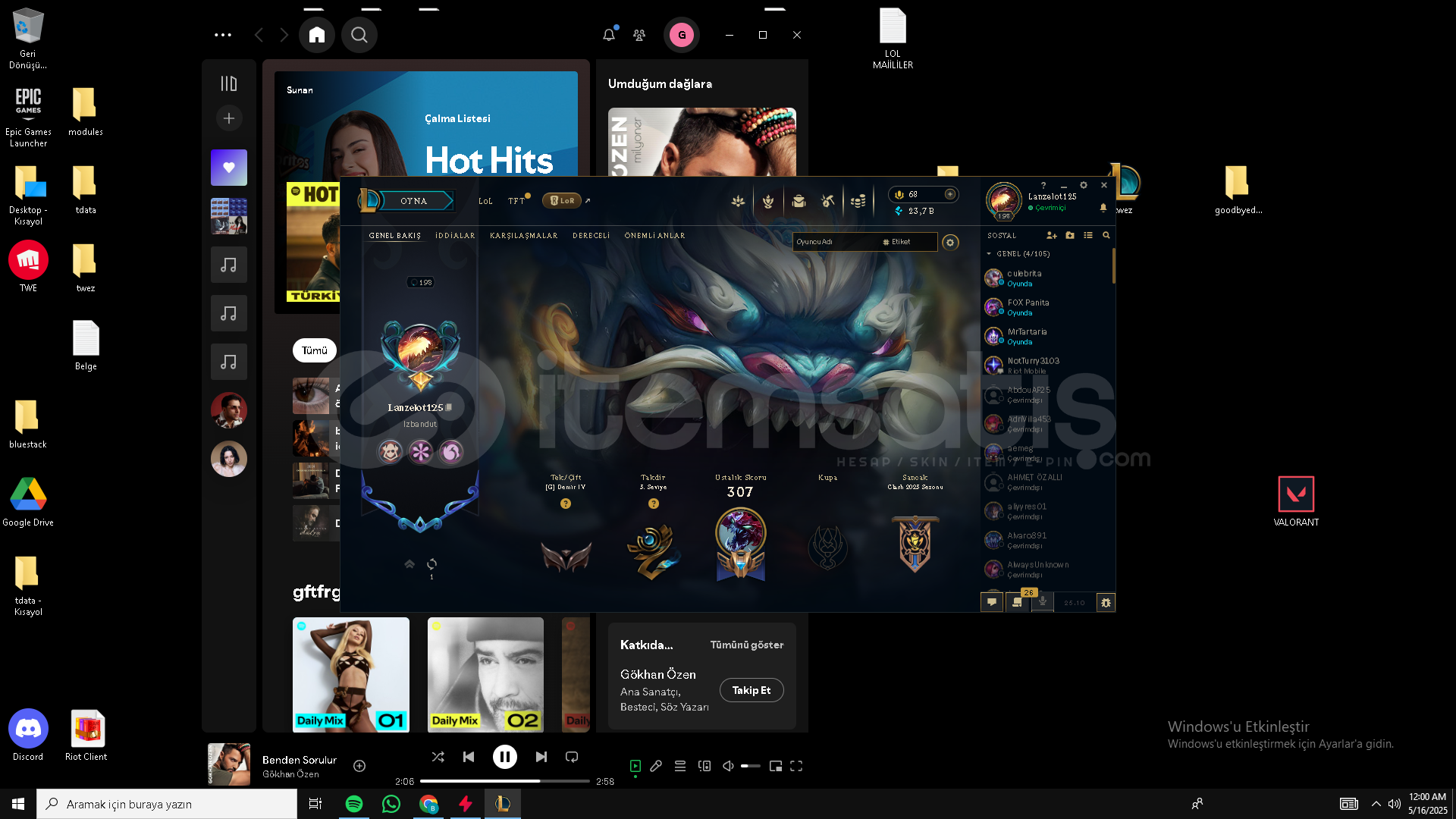The height and width of the screenshot is (819, 1456).
Task: Collapse the GENEL (4/105) friends group
Action: point(1018,254)
